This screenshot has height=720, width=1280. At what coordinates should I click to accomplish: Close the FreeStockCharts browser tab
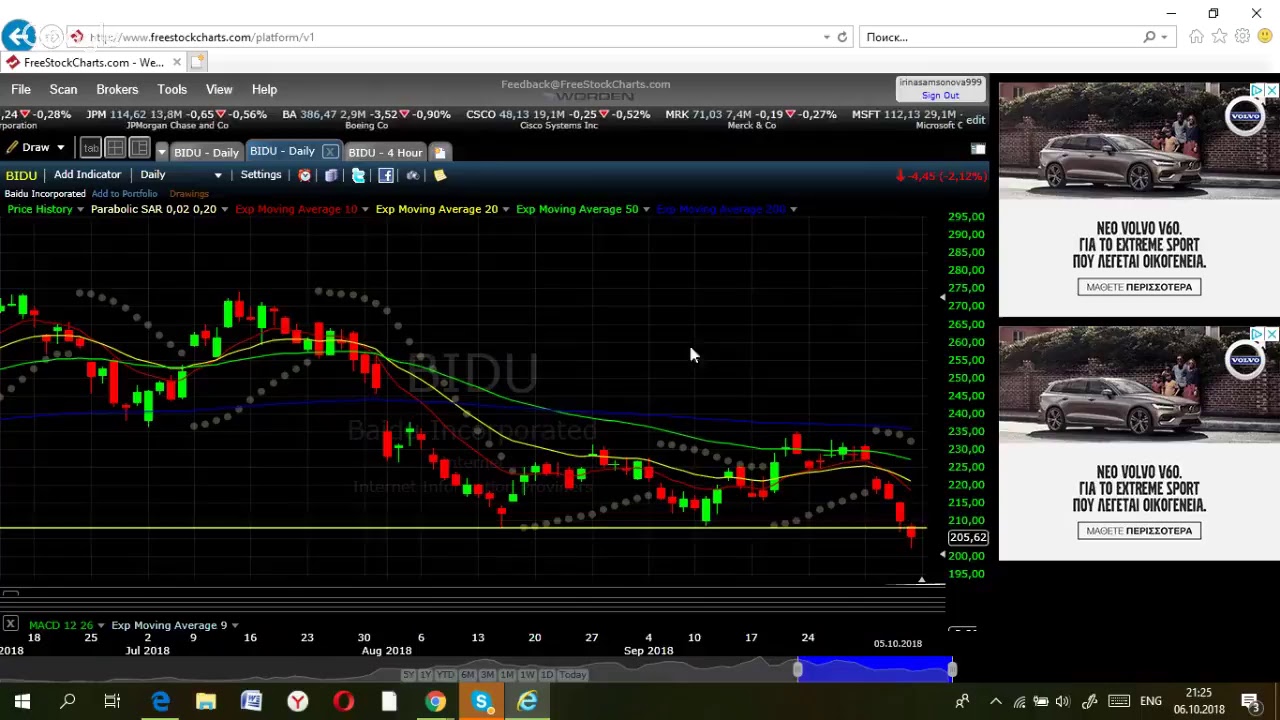[x=177, y=62]
